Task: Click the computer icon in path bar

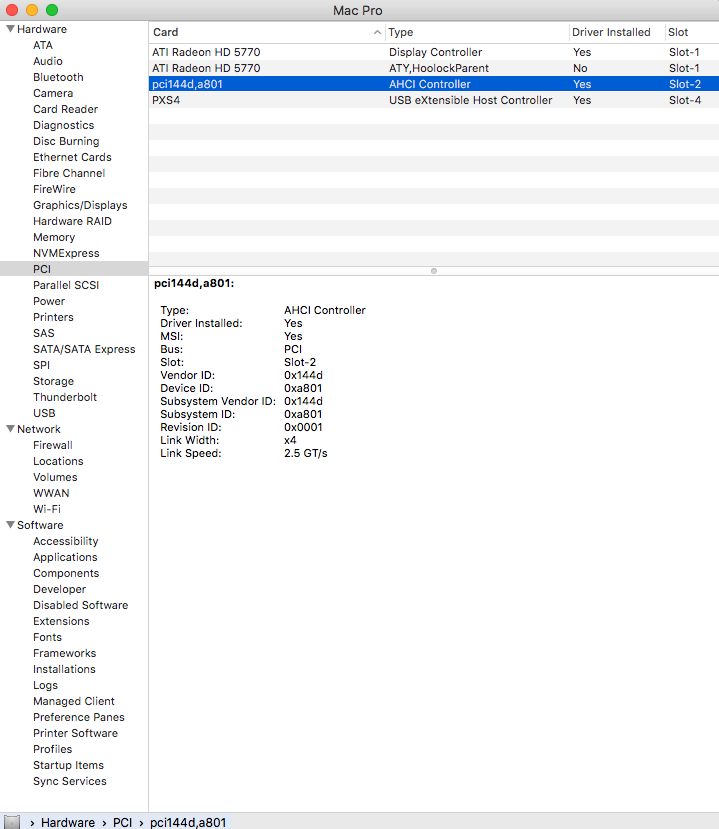Action: tap(12, 822)
